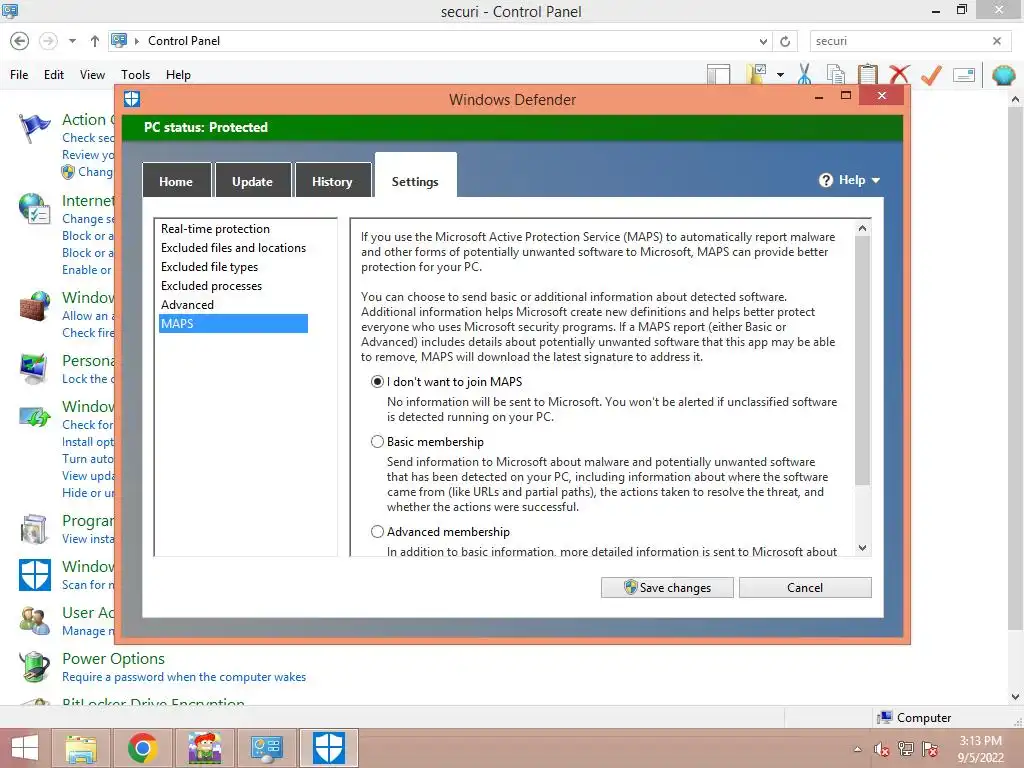Click the Refresh icon beside address bar
The image size is (1024, 768).
click(785, 41)
